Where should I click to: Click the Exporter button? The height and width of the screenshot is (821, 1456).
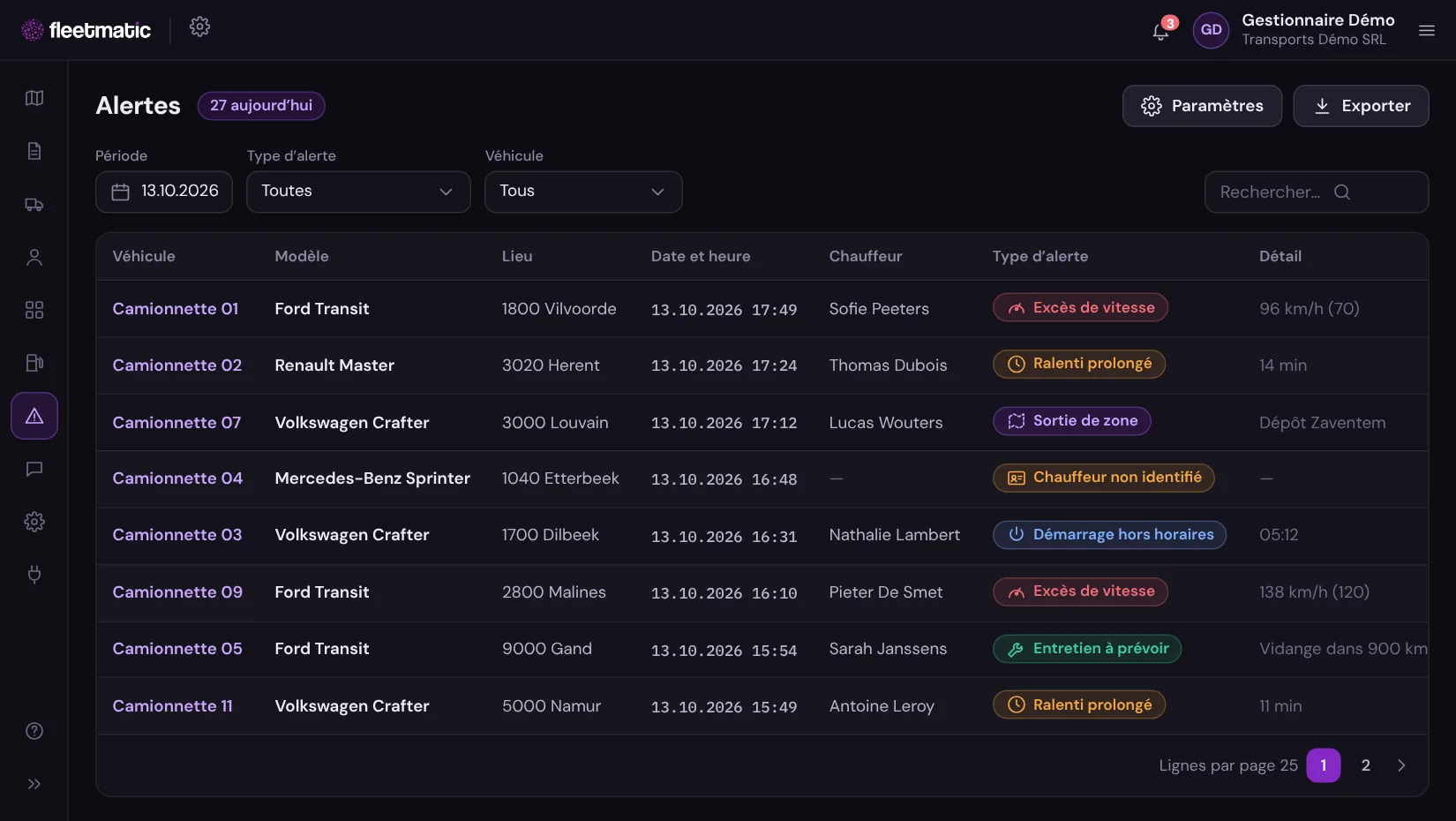[1361, 106]
